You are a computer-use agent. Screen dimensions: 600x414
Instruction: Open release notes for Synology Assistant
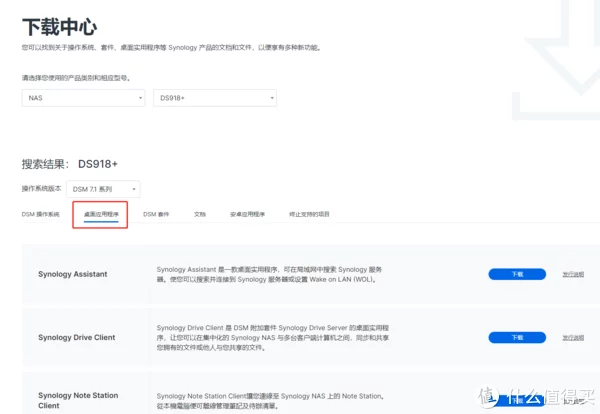[573, 274]
